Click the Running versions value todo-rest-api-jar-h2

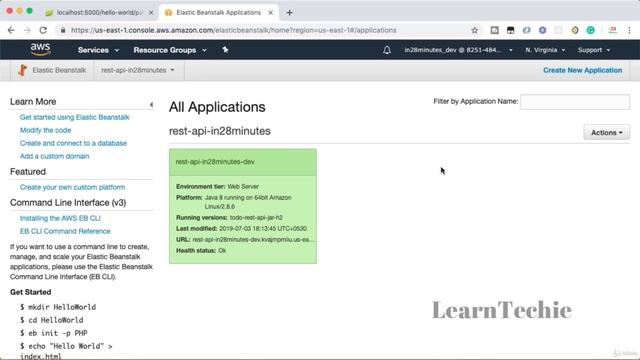[256, 218]
